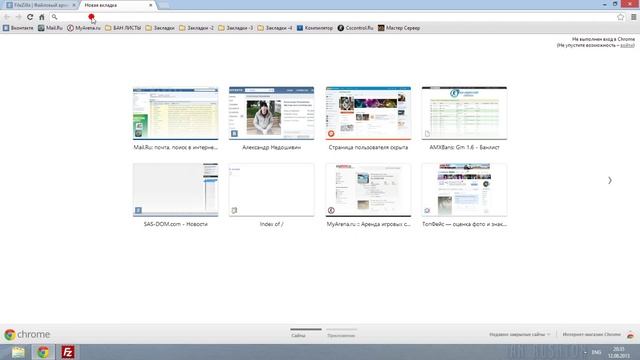Click Chrome icon in the taskbar

tap(43, 352)
